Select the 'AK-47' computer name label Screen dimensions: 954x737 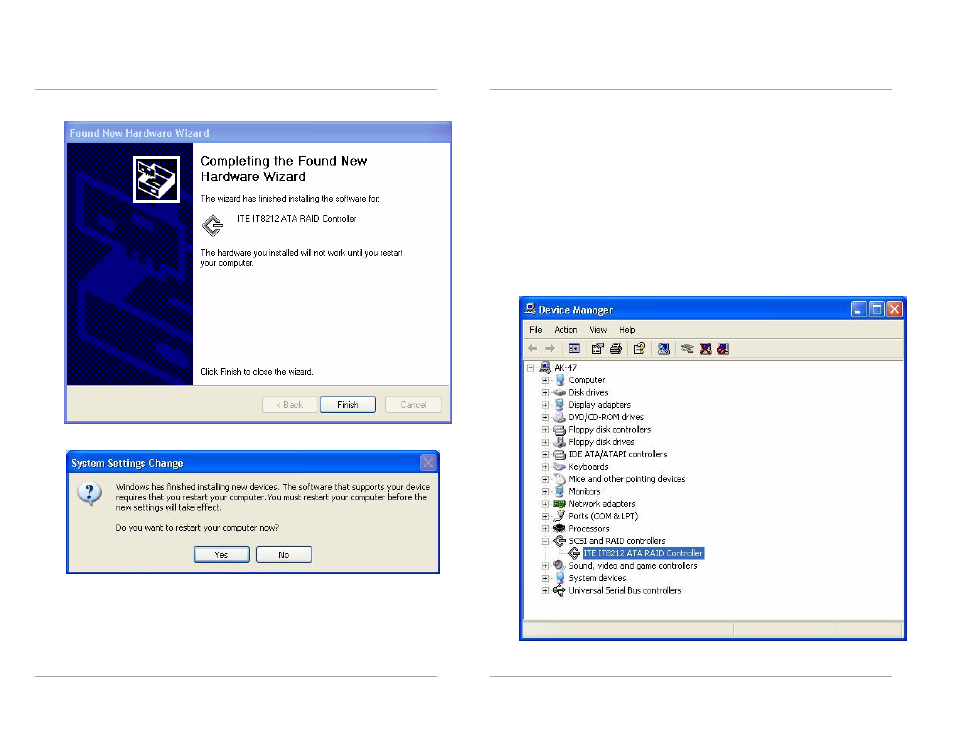coord(565,368)
